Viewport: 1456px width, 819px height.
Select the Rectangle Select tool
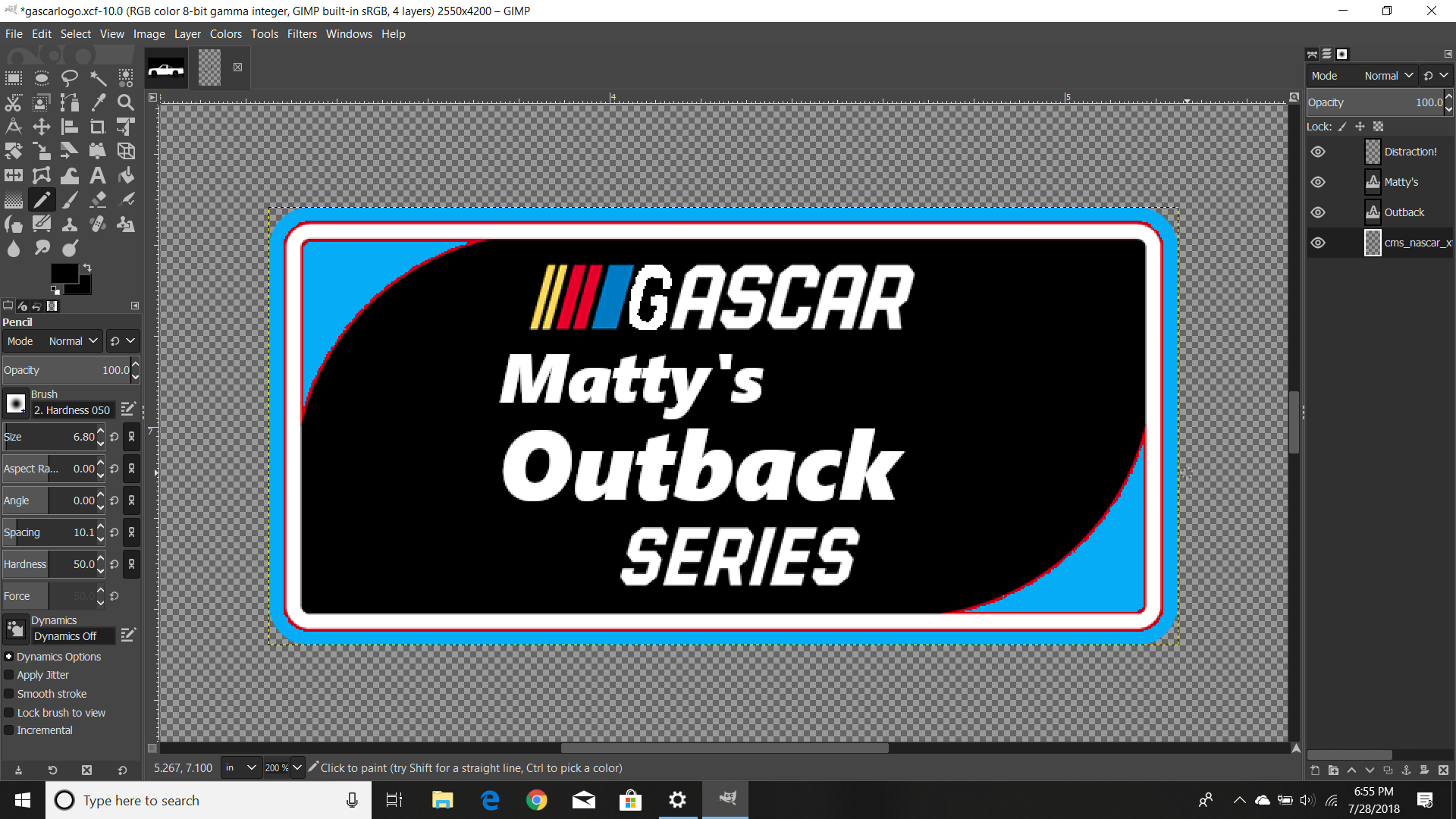(x=14, y=78)
